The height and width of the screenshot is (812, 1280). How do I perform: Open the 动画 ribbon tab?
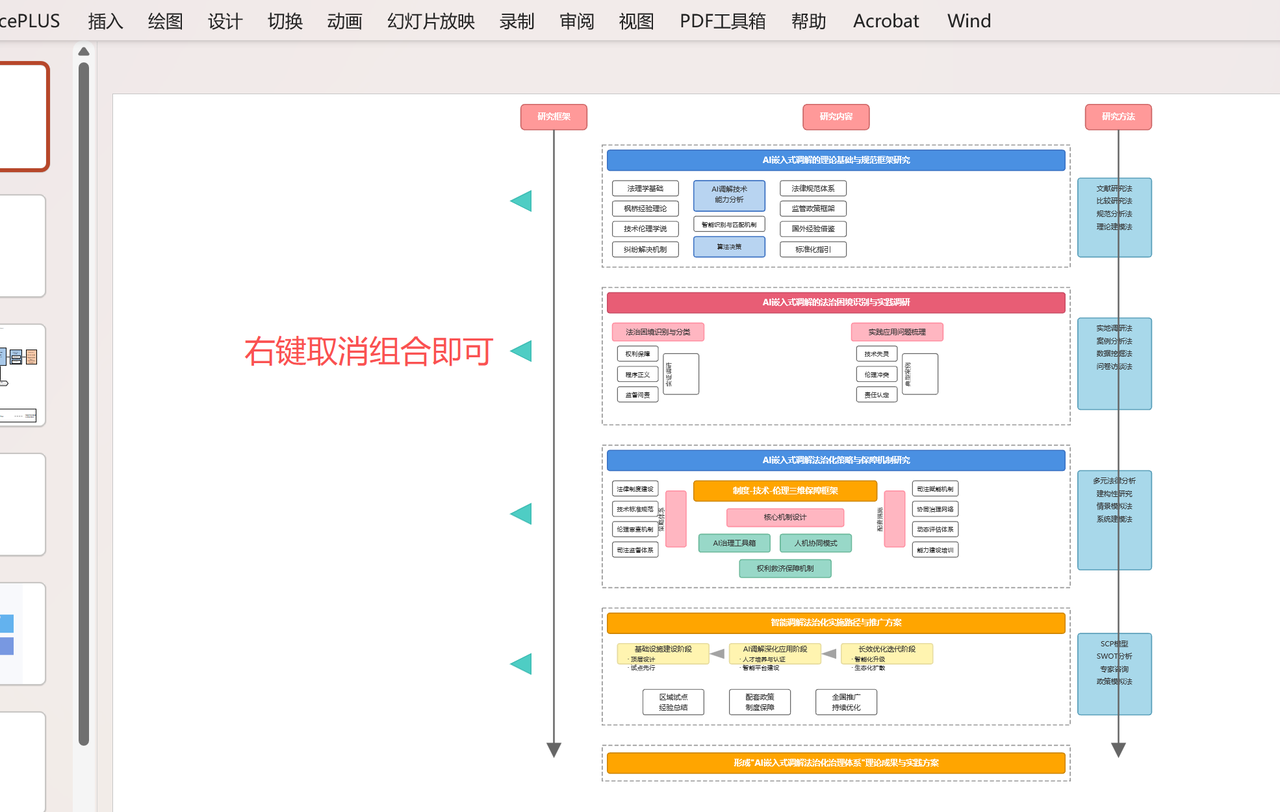point(344,21)
